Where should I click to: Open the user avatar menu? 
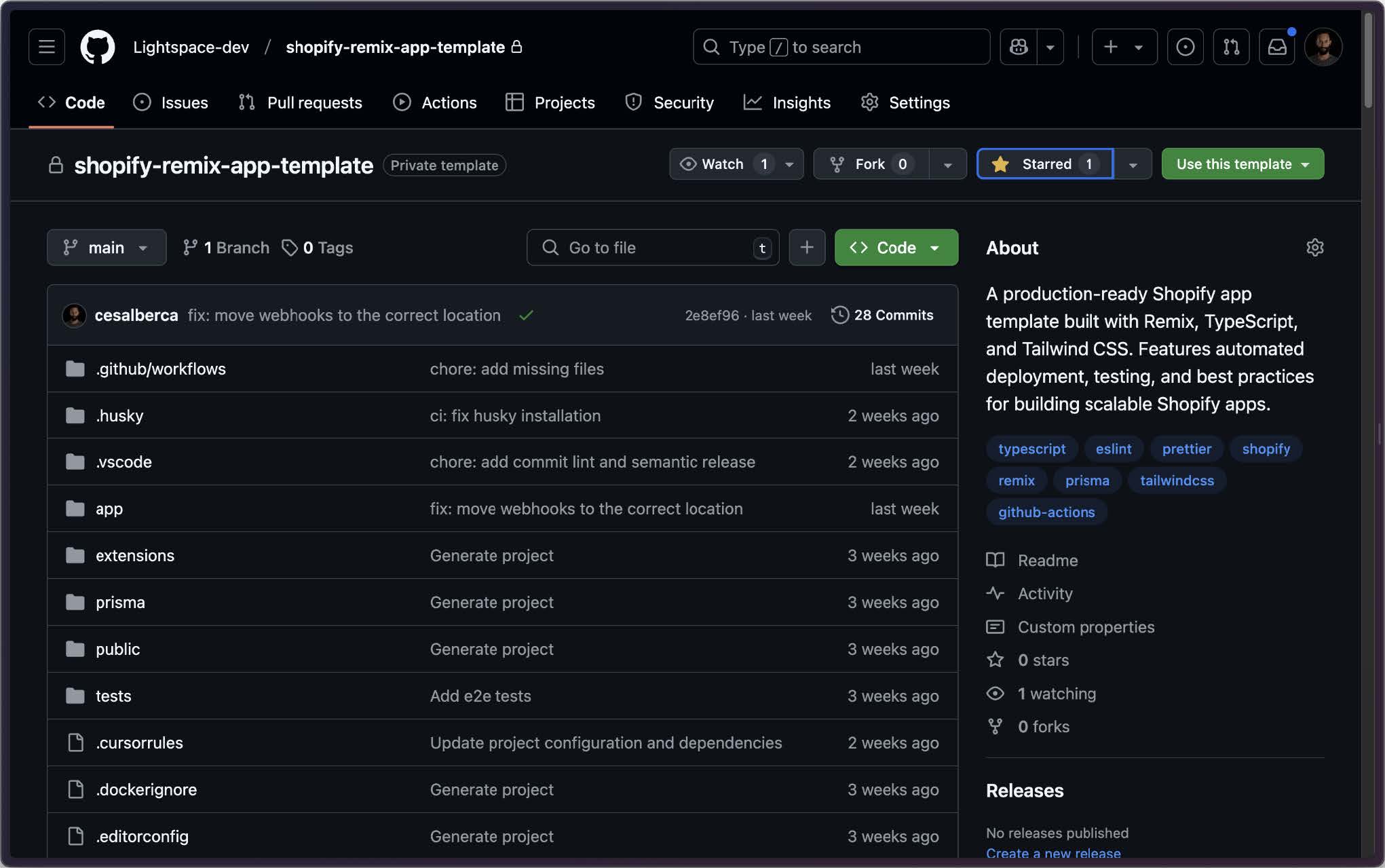(1323, 47)
